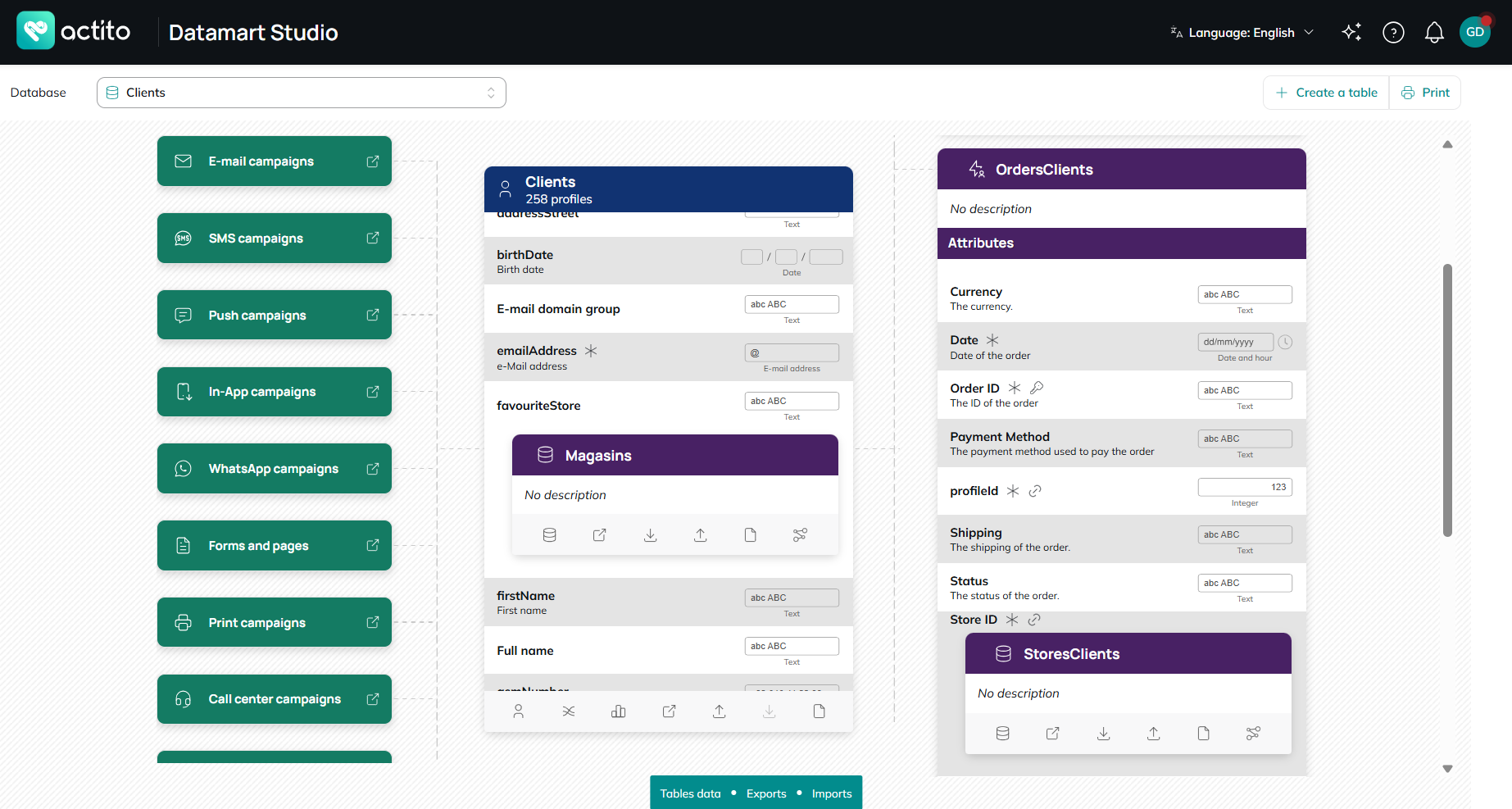Open the Clients database dropdown

pyautogui.click(x=302, y=93)
